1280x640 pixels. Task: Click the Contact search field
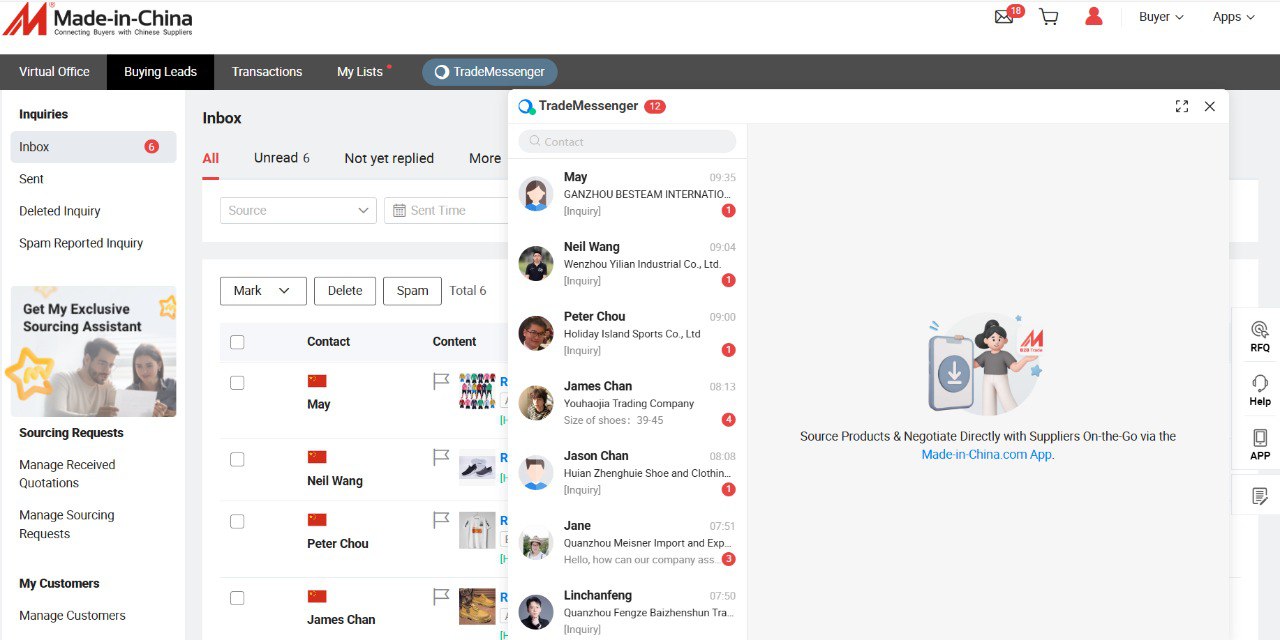627,142
